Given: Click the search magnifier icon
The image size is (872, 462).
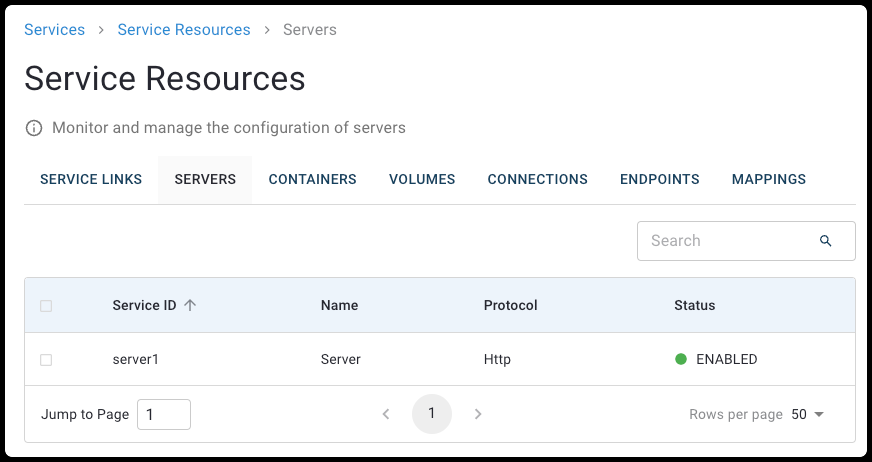Looking at the screenshot, I should 825,241.
